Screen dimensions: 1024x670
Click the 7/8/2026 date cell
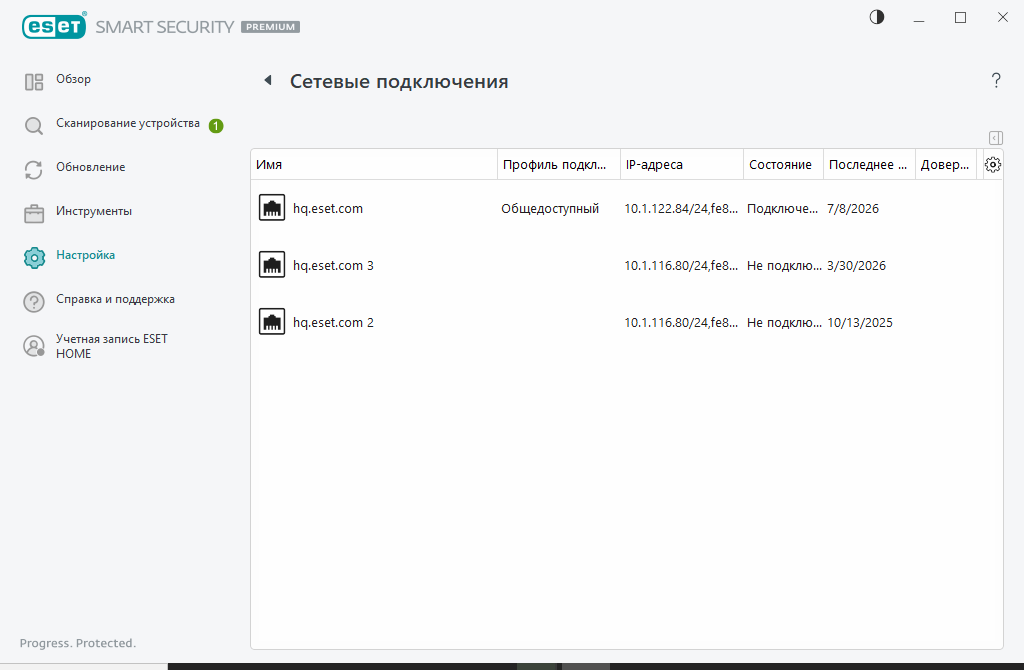coord(853,208)
